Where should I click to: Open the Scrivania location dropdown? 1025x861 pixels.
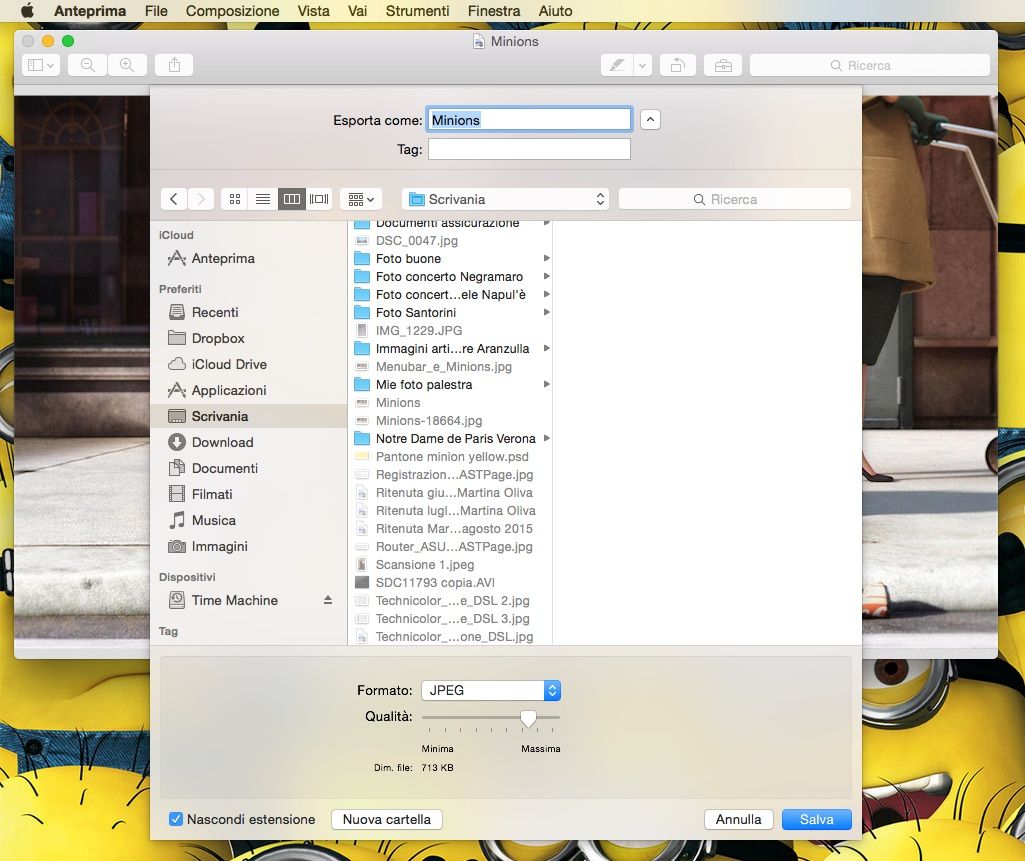pos(506,199)
